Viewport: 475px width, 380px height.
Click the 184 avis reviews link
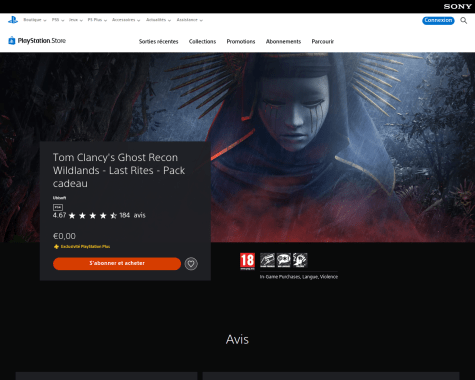pyautogui.click(x=133, y=215)
